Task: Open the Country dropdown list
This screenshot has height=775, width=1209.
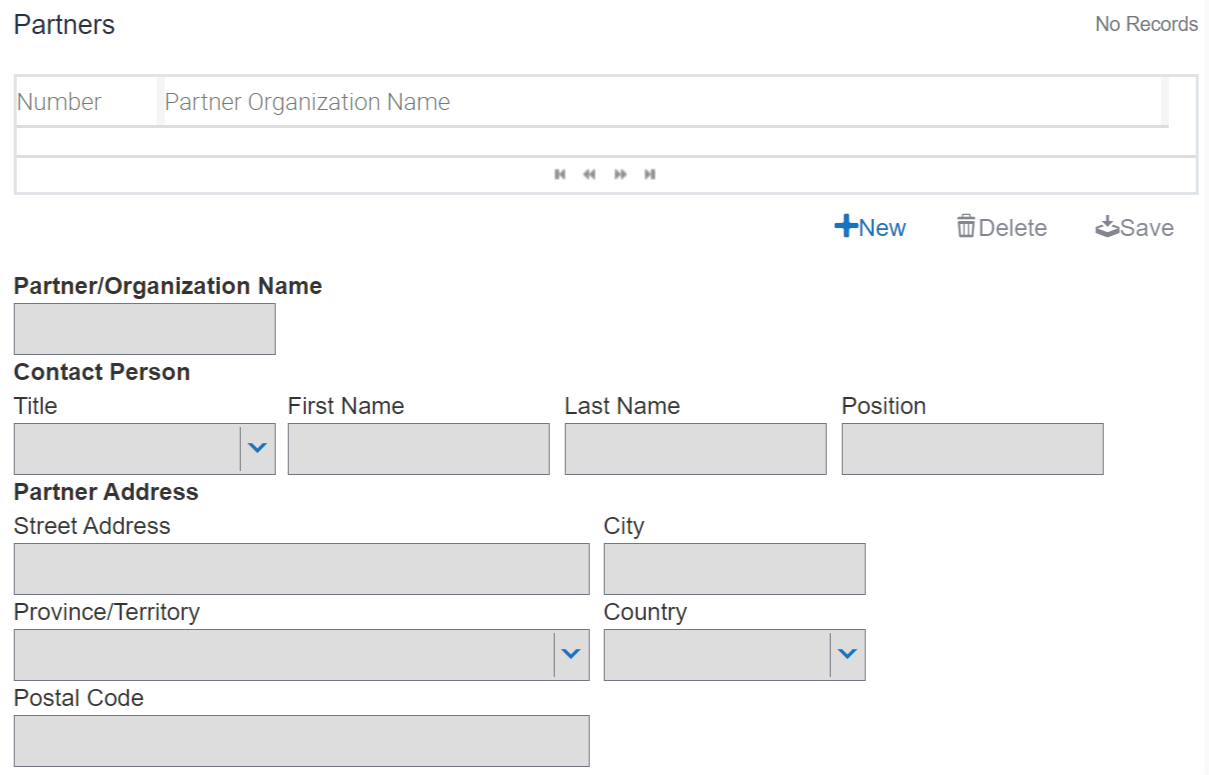Action: point(847,655)
